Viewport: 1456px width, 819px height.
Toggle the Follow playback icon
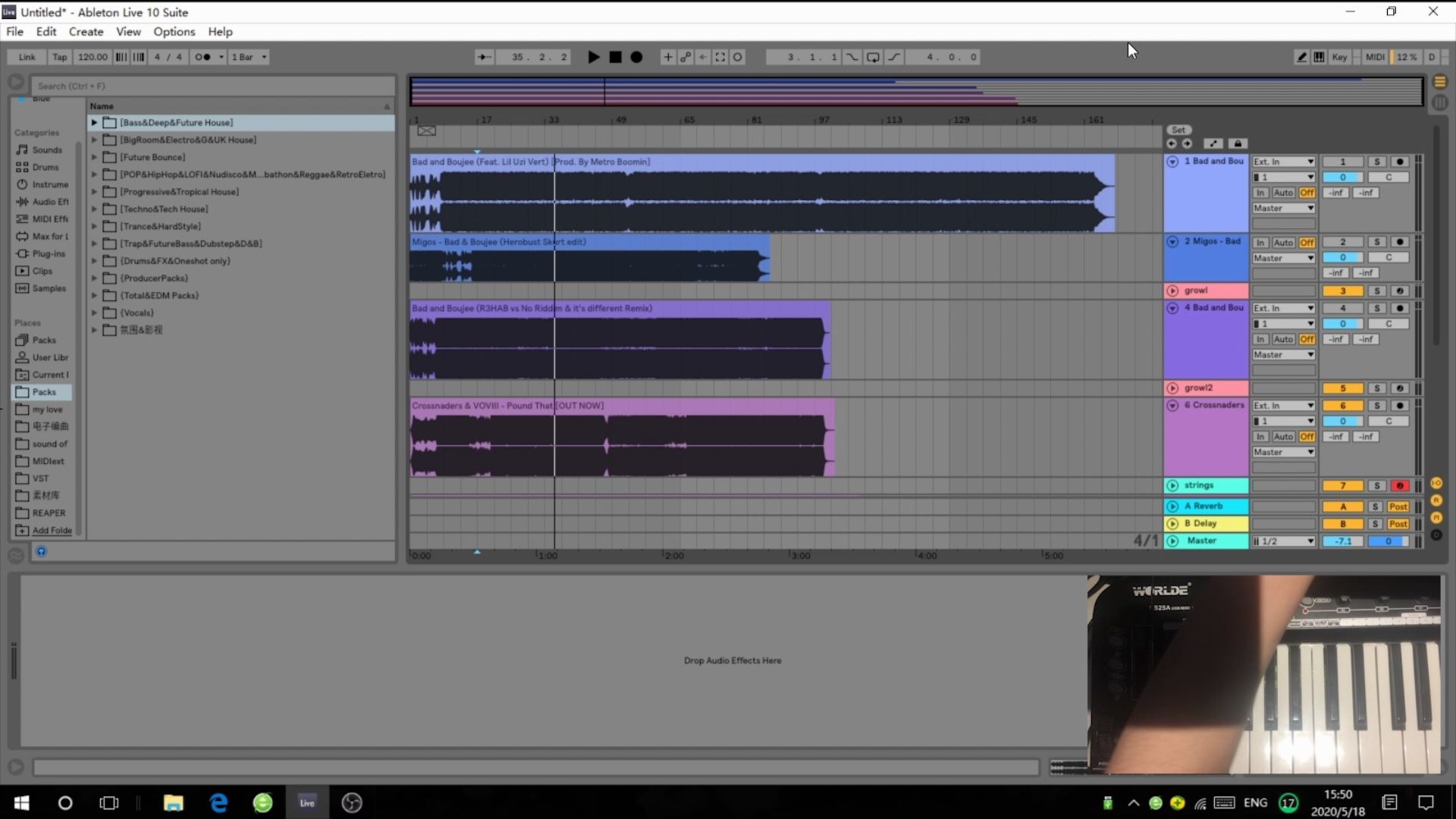click(484, 57)
